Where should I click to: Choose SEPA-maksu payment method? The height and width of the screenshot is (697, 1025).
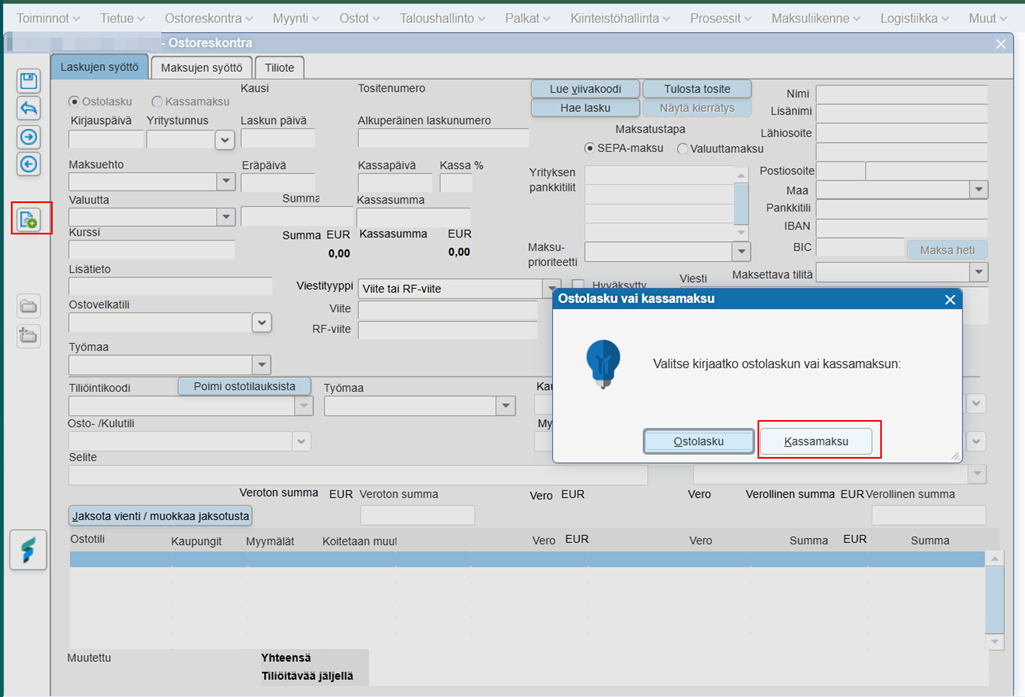pyautogui.click(x=590, y=148)
